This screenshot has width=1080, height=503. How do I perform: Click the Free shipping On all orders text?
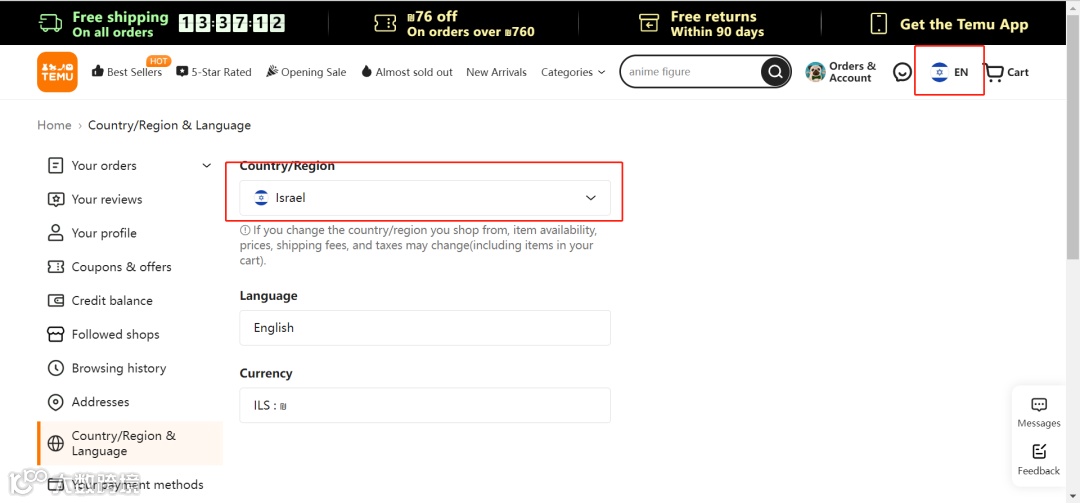point(120,24)
